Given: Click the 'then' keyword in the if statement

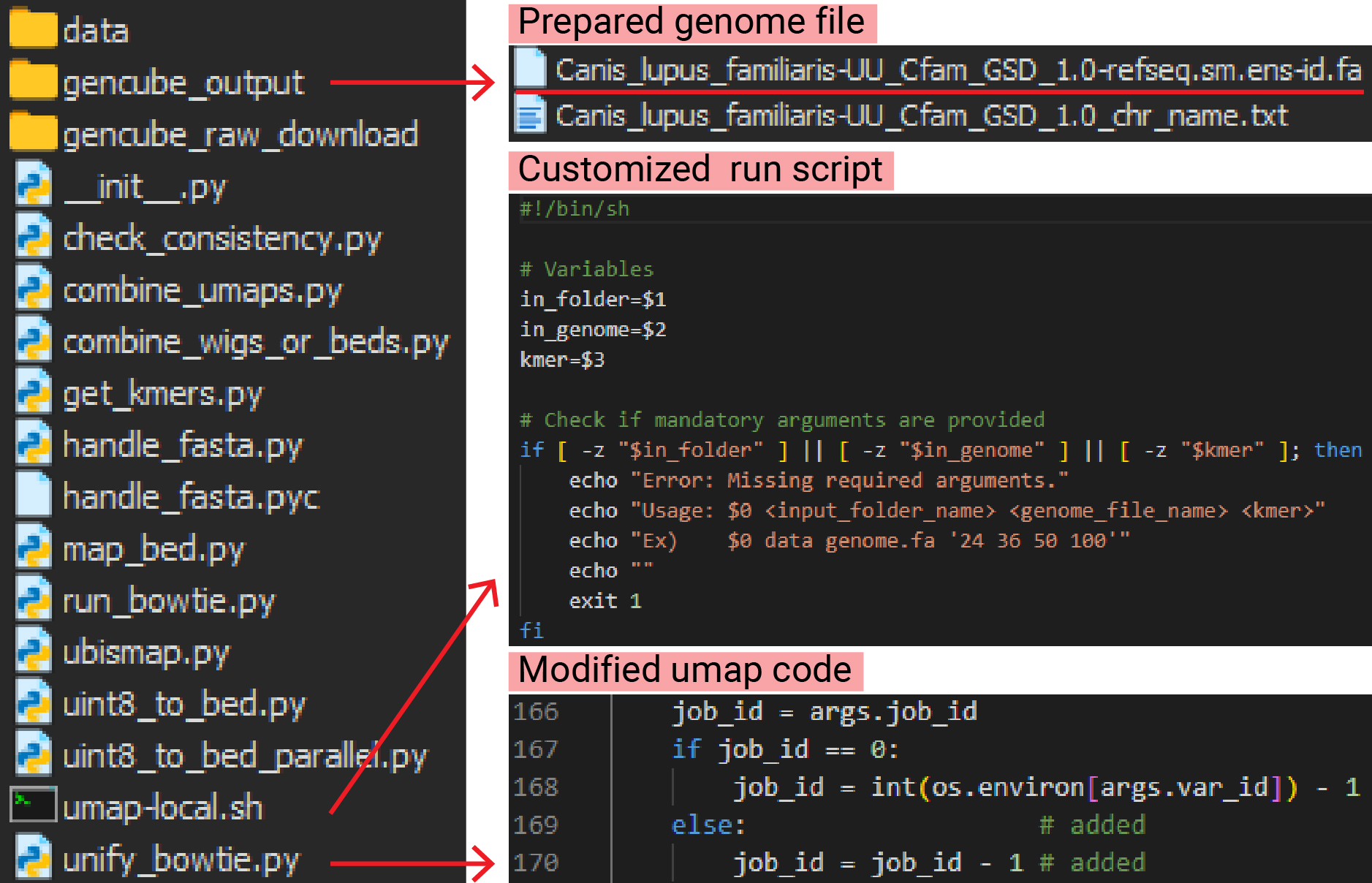Looking at the screenshot, I should pos(1338,450).
